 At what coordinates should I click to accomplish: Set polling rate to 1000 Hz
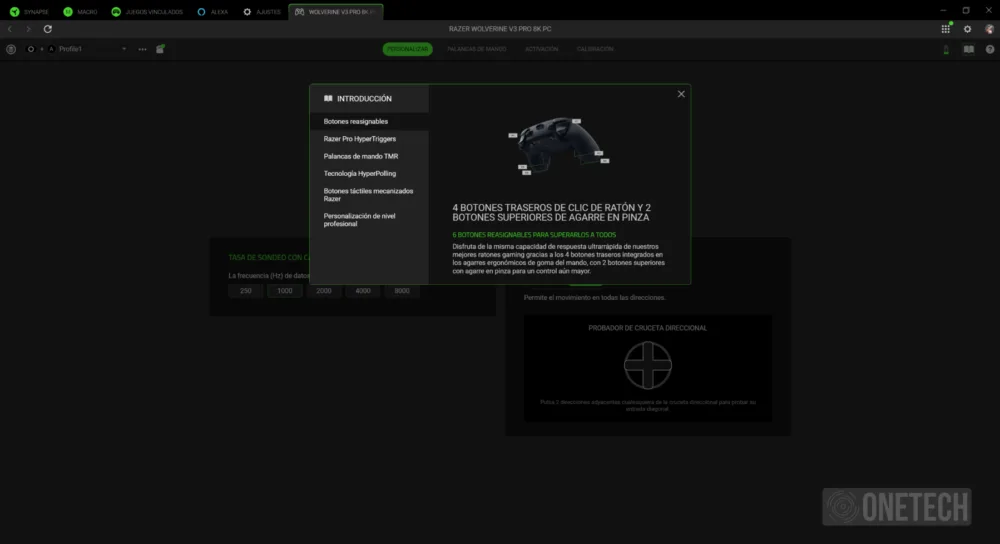284,291
